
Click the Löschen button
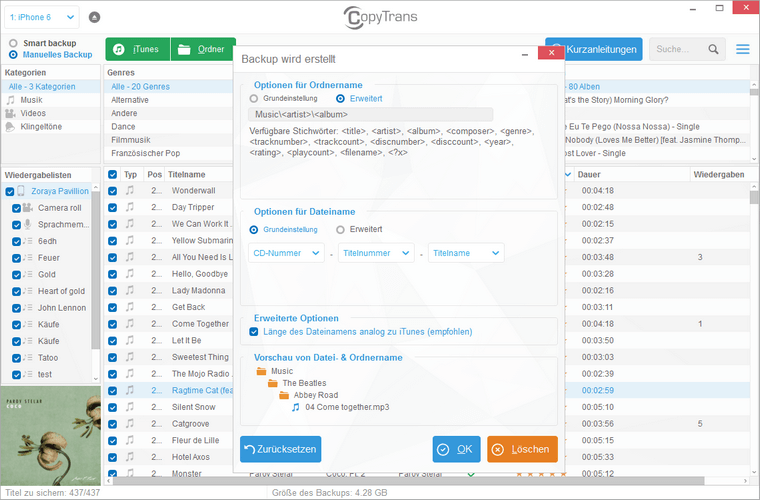[522, 449]
